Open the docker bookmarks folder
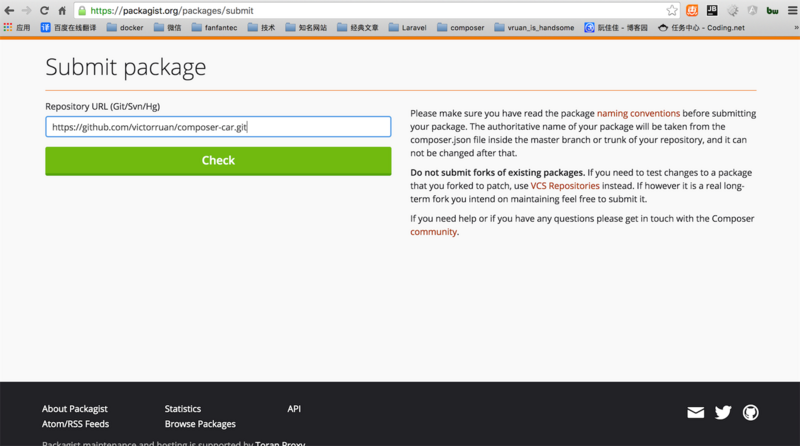The height and width of the screenshot is (446, 800). click(x=125, y=28)
